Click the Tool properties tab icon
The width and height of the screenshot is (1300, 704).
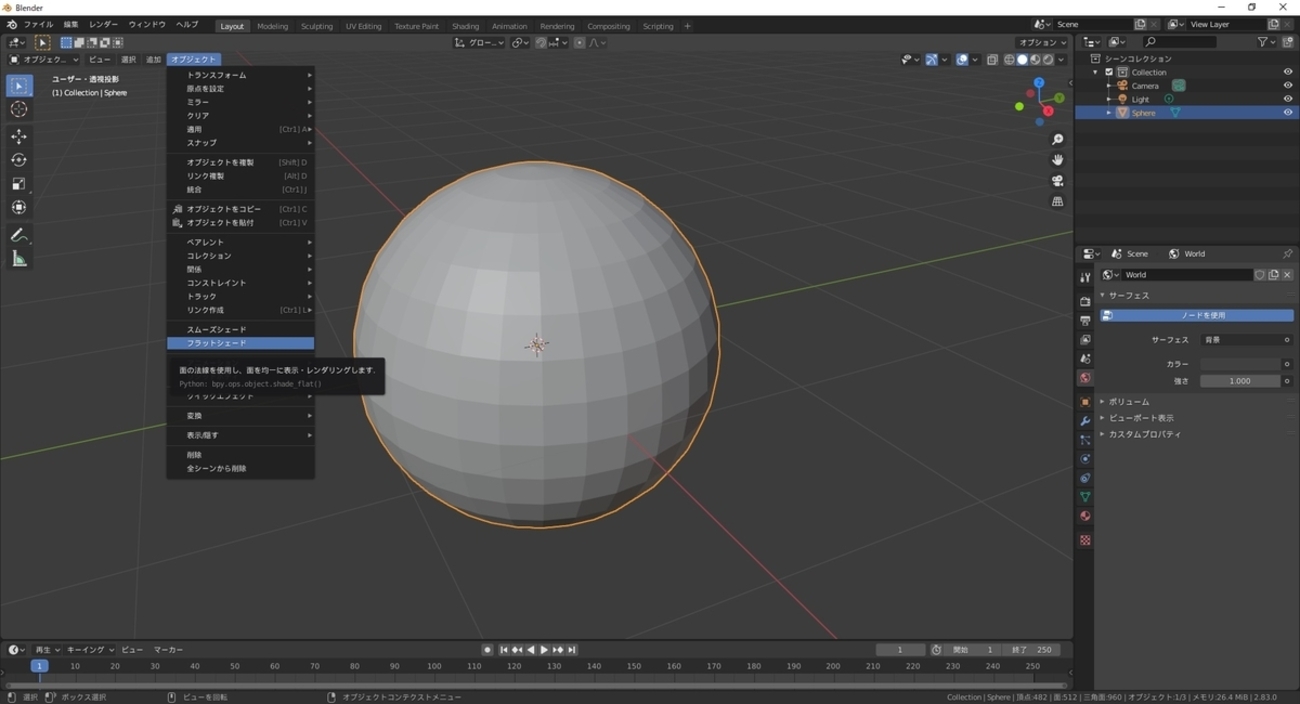(x=1085, y=277)
